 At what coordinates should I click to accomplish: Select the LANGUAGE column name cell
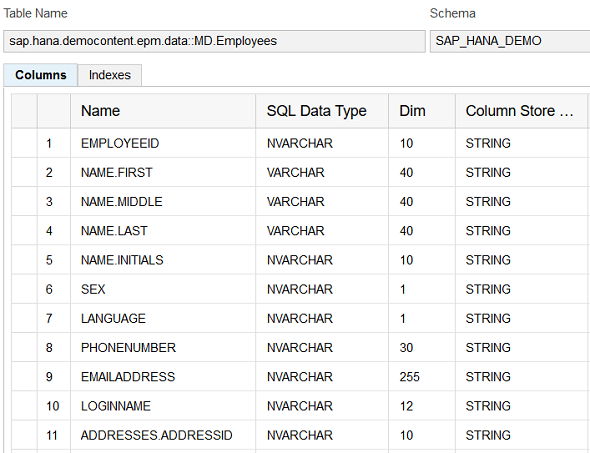click(x=163, y=318)
